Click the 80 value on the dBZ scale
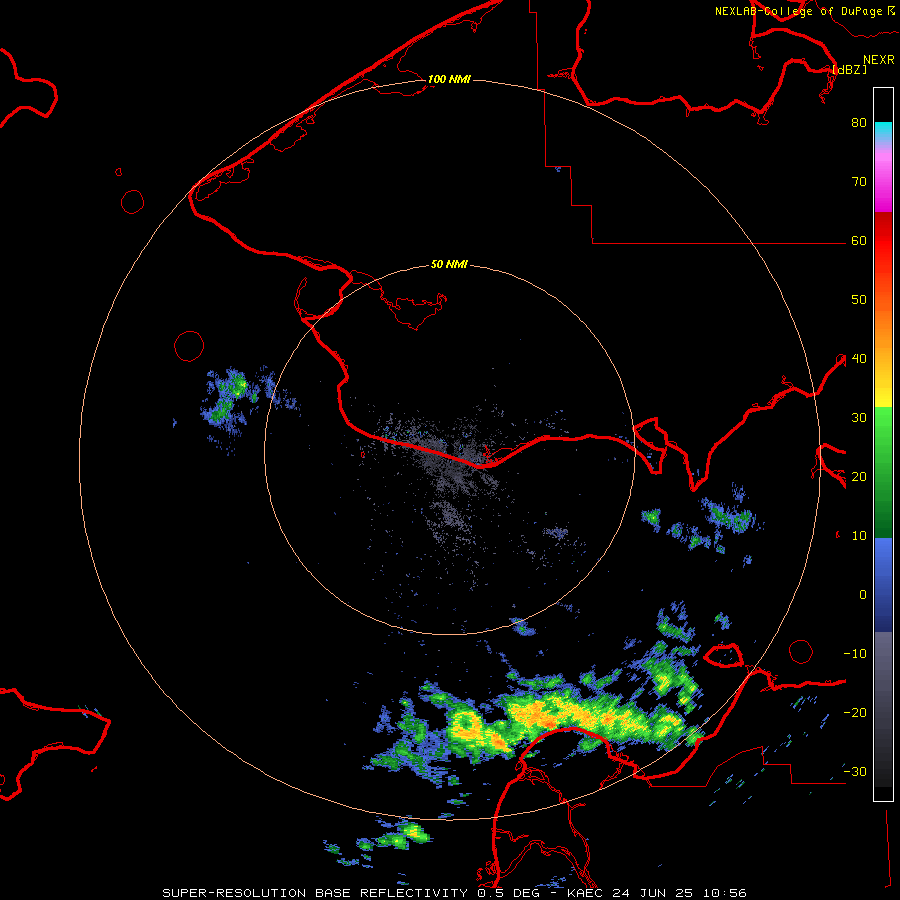 (x=859, y=122)
